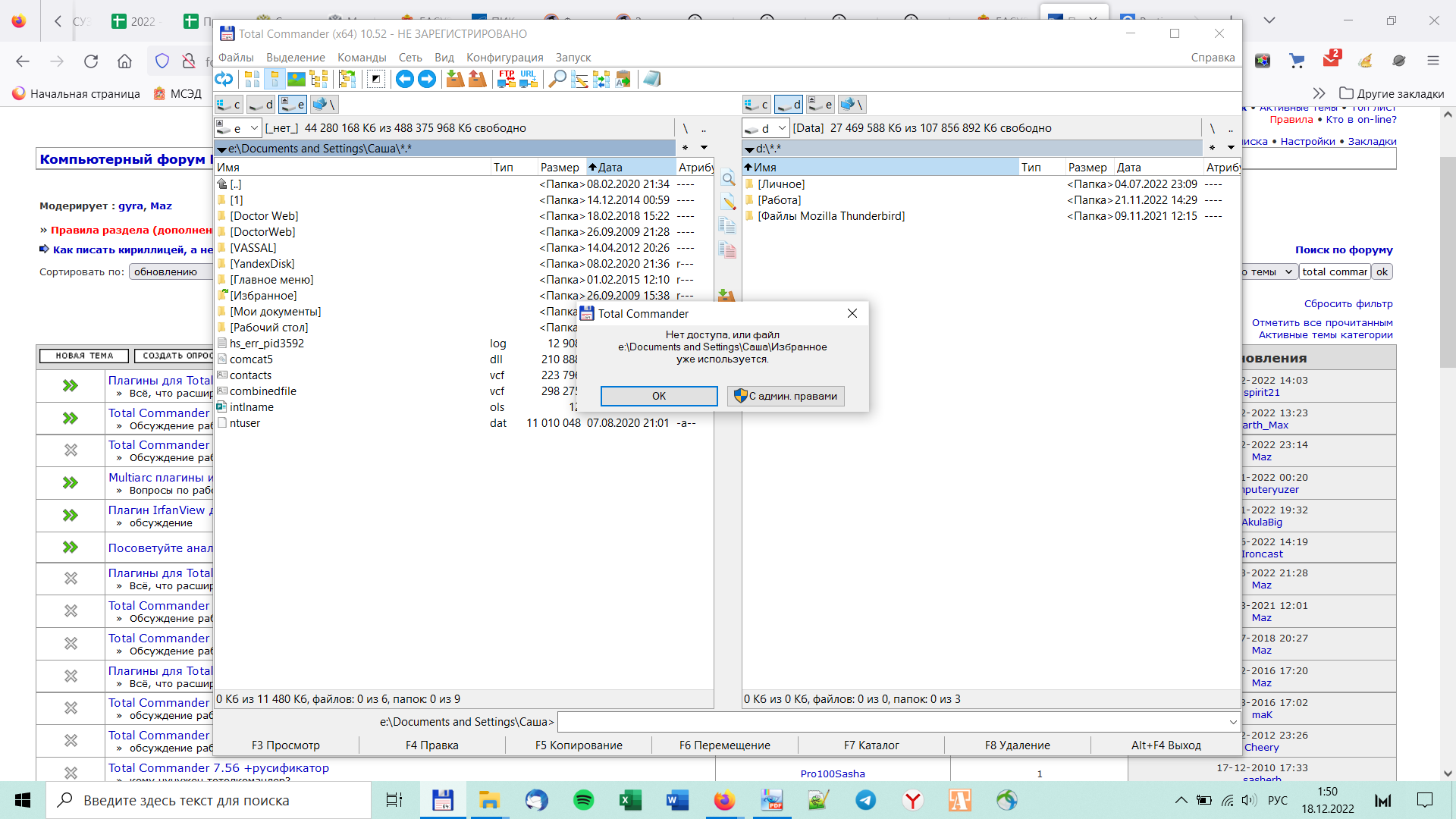Open the Конфигурация menu
This screenshot has width=1456, height=819.
(504, 58)
